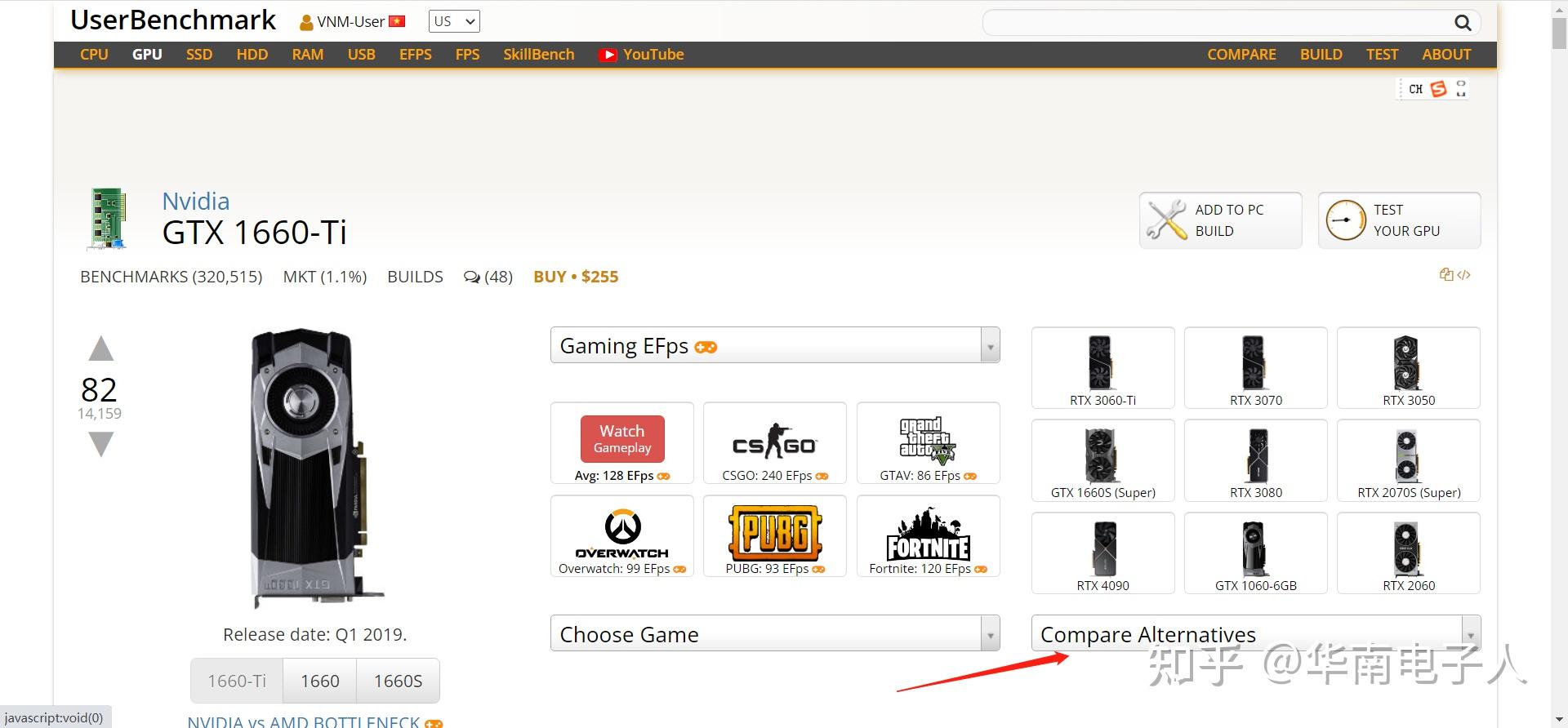Click the Grand Theft Auto V logo
This screenshot has height=728, width=1568.
coord(928,441)
